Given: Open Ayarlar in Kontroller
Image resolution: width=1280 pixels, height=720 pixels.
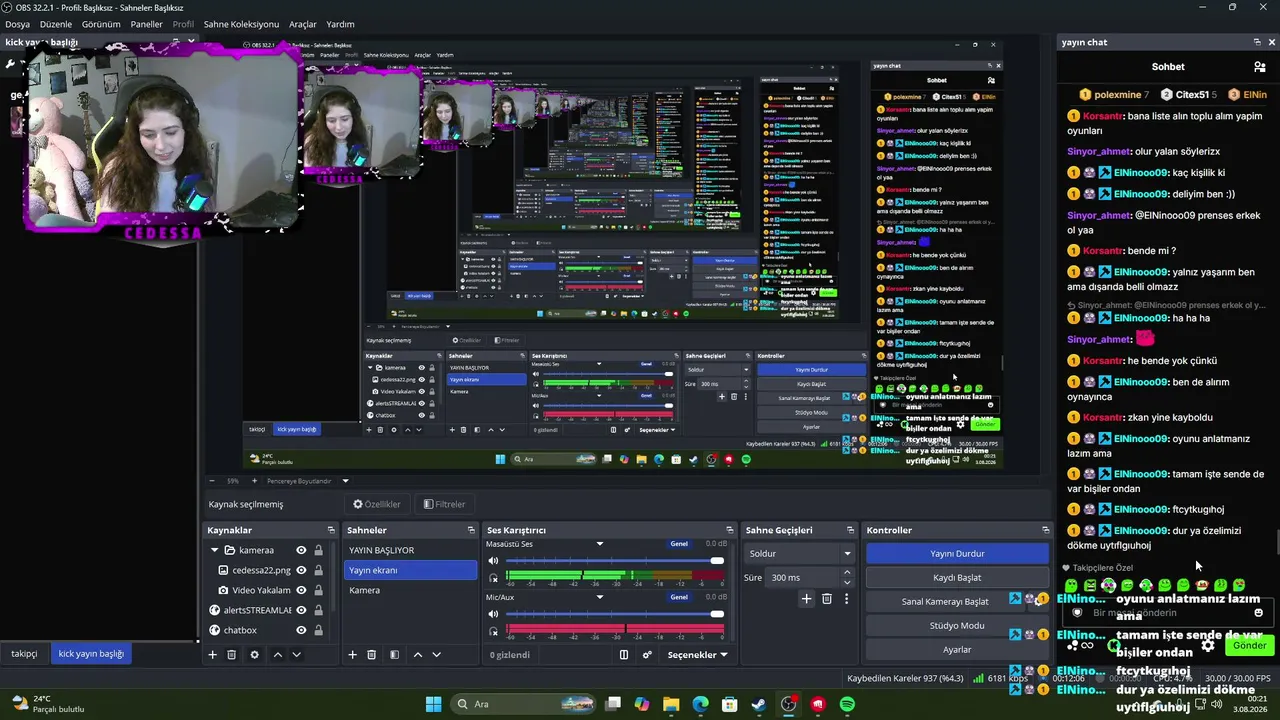Looking at the screenshot, I should [x=957, y=649].
